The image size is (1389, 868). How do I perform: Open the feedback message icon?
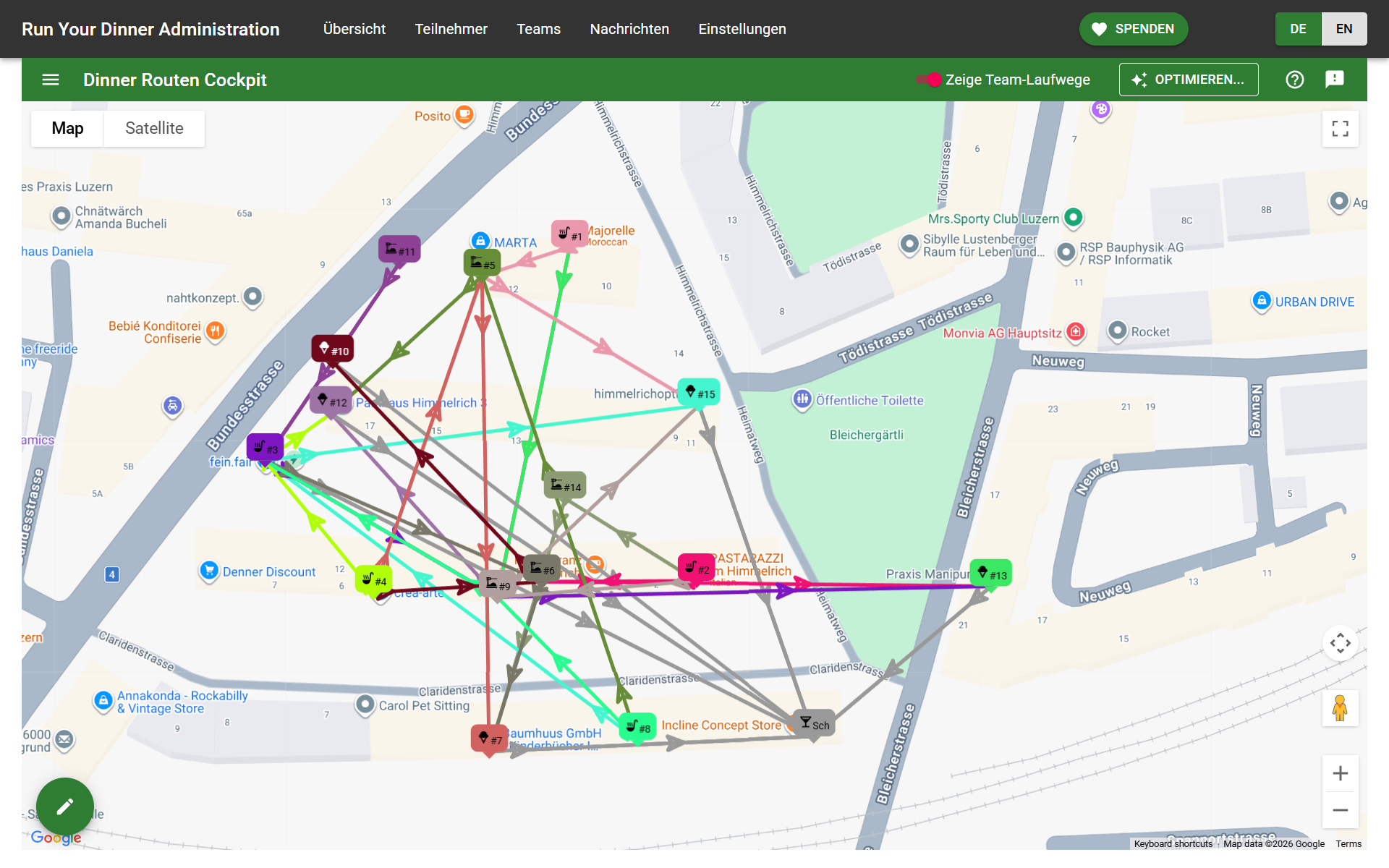tap(1335, 80)
